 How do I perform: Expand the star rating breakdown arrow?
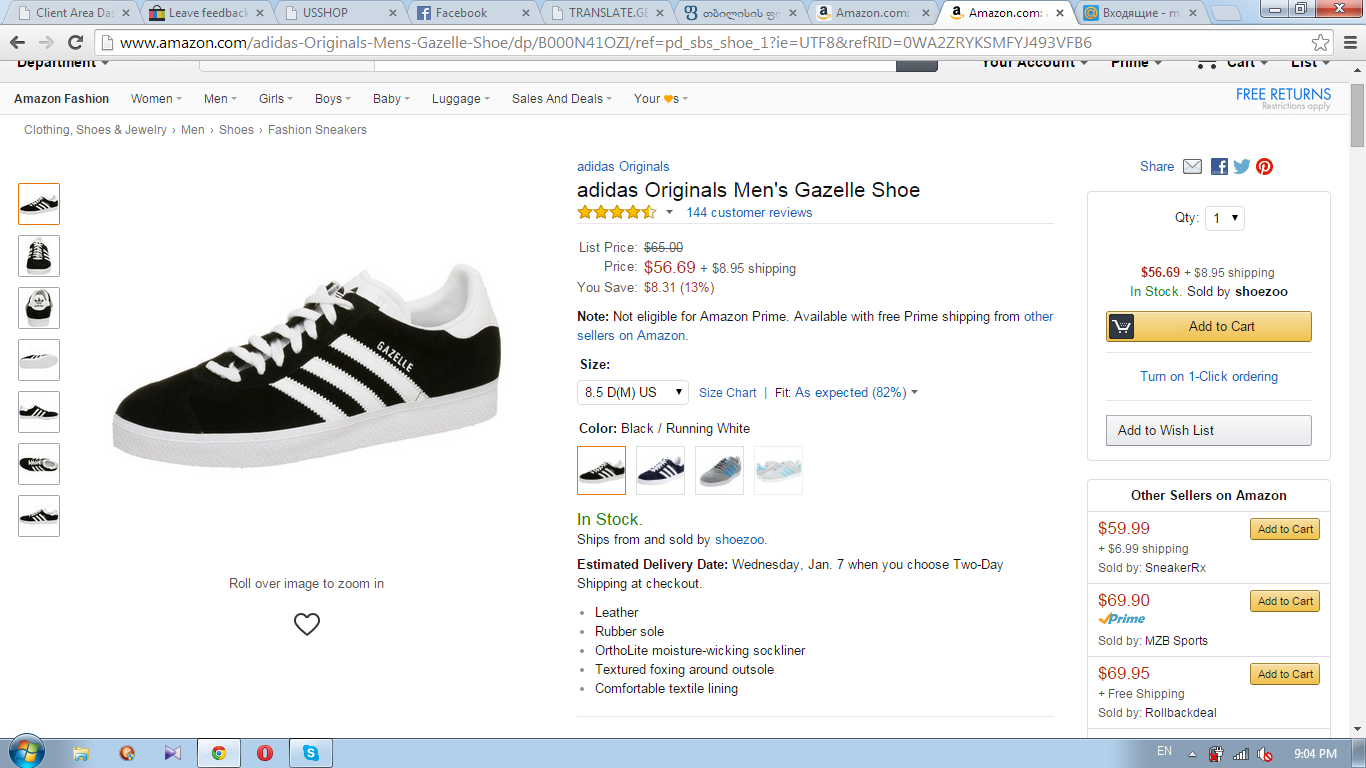point(669,212)
